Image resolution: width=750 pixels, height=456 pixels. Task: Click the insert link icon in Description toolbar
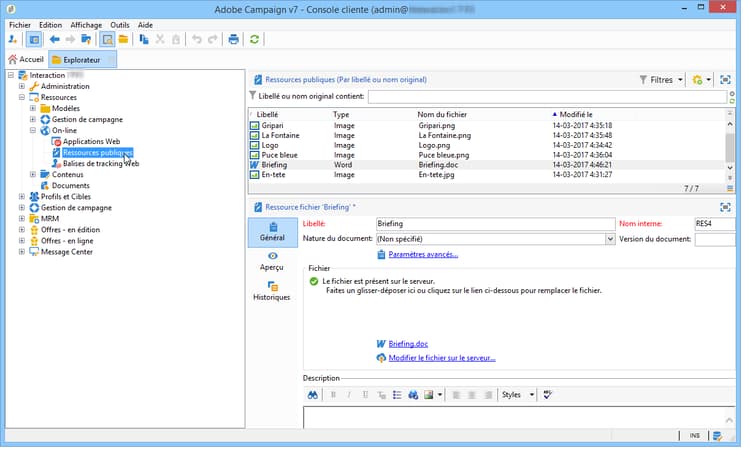(413, 395)
